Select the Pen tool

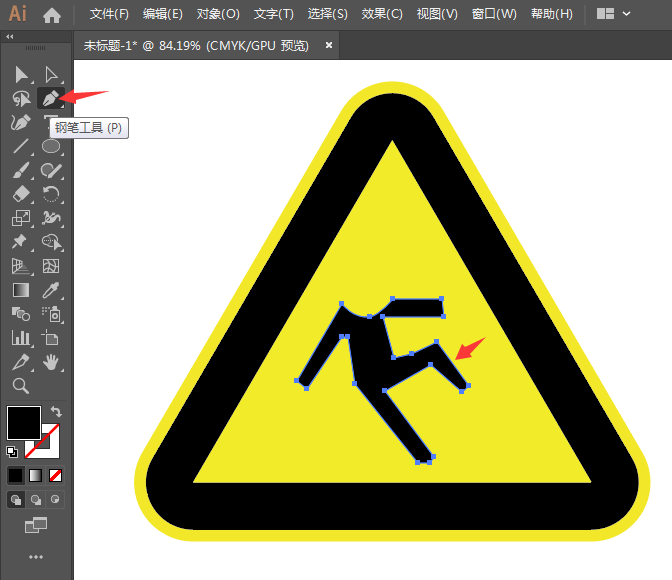49,98
